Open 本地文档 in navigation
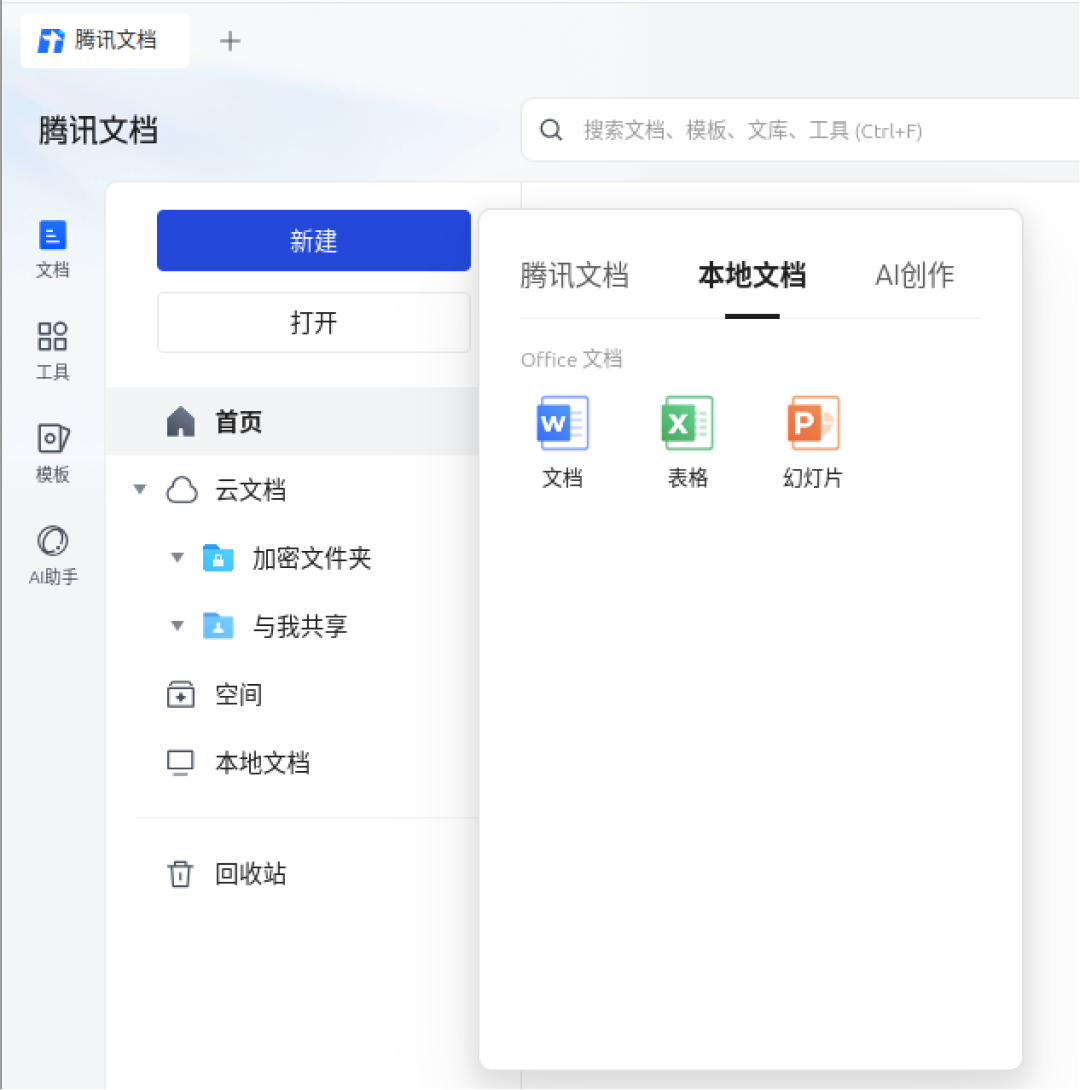This screenshot has height=1090, width=1080. pos(292,763)
